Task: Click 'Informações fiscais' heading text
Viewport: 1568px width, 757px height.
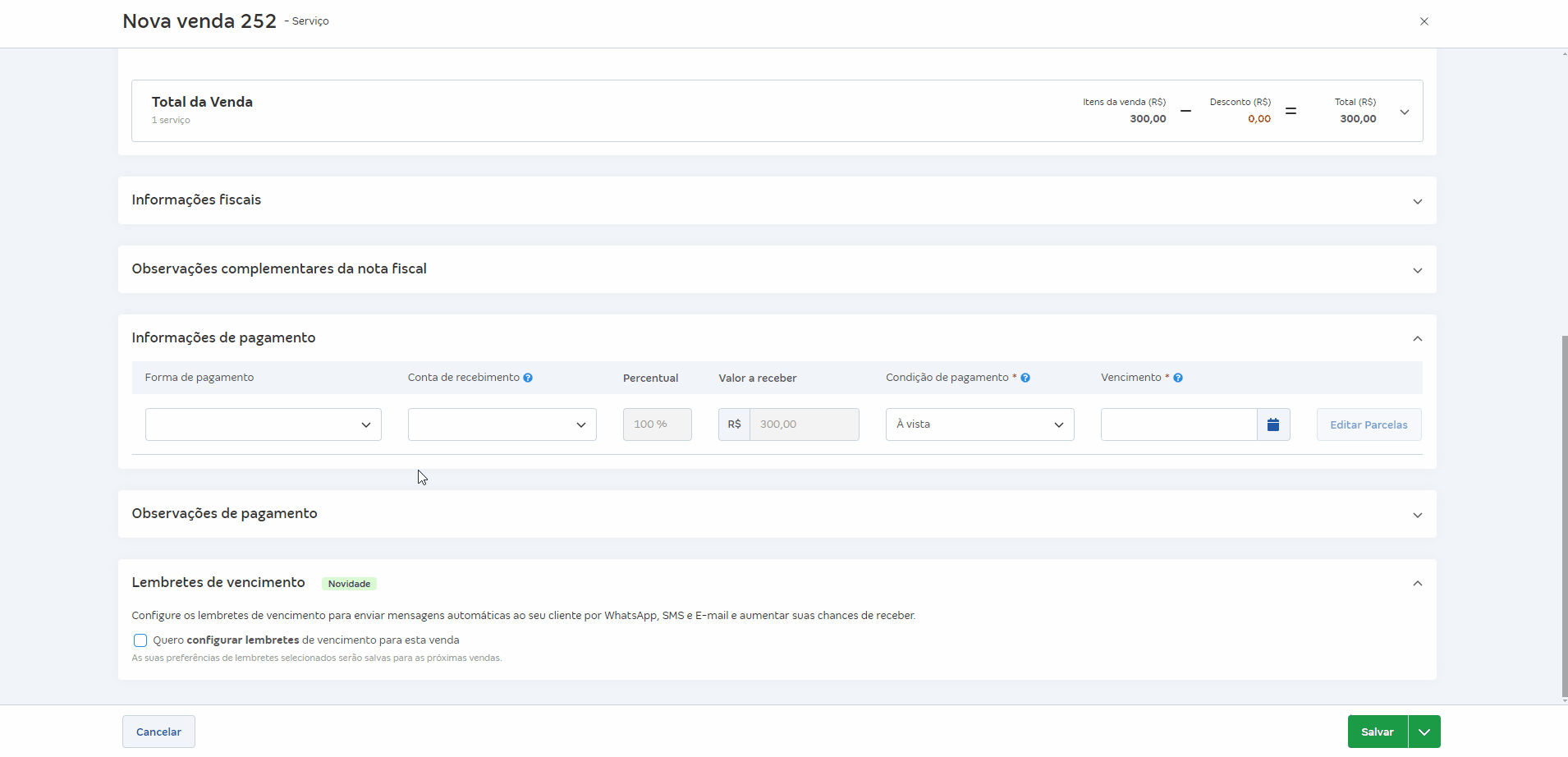Action: tap(196, 200)
